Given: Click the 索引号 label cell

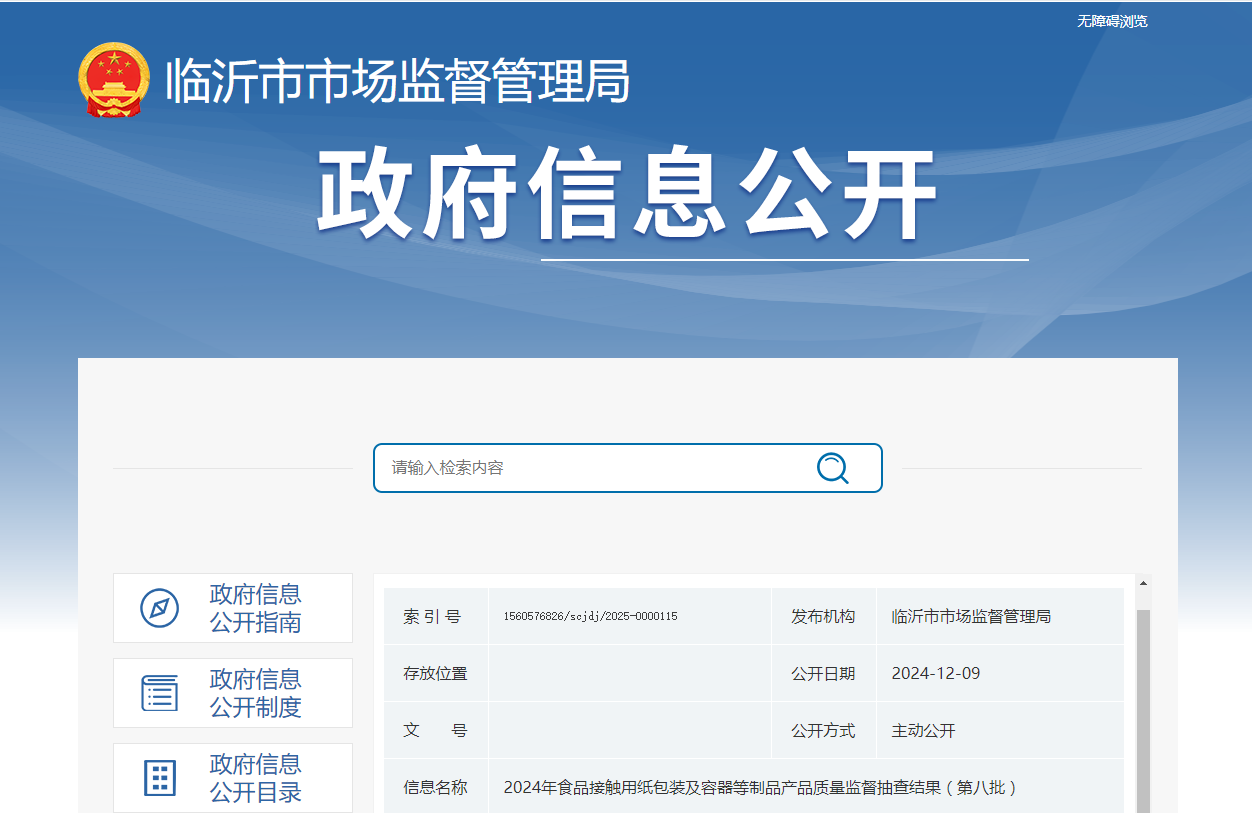Looking at the screenshot, I should 436,616.
